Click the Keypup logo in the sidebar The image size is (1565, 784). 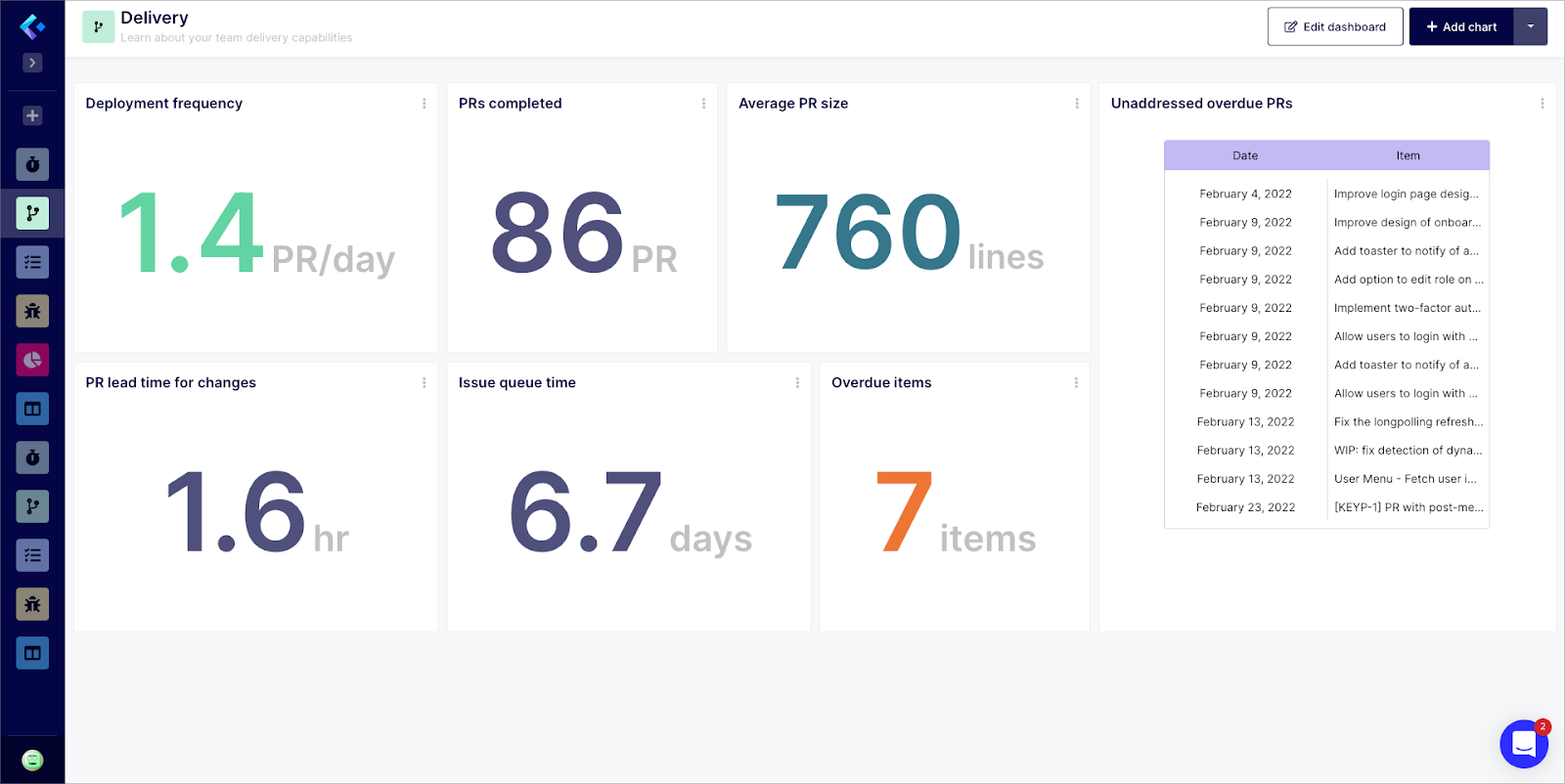pyautogui.click(x=32, y=26)
